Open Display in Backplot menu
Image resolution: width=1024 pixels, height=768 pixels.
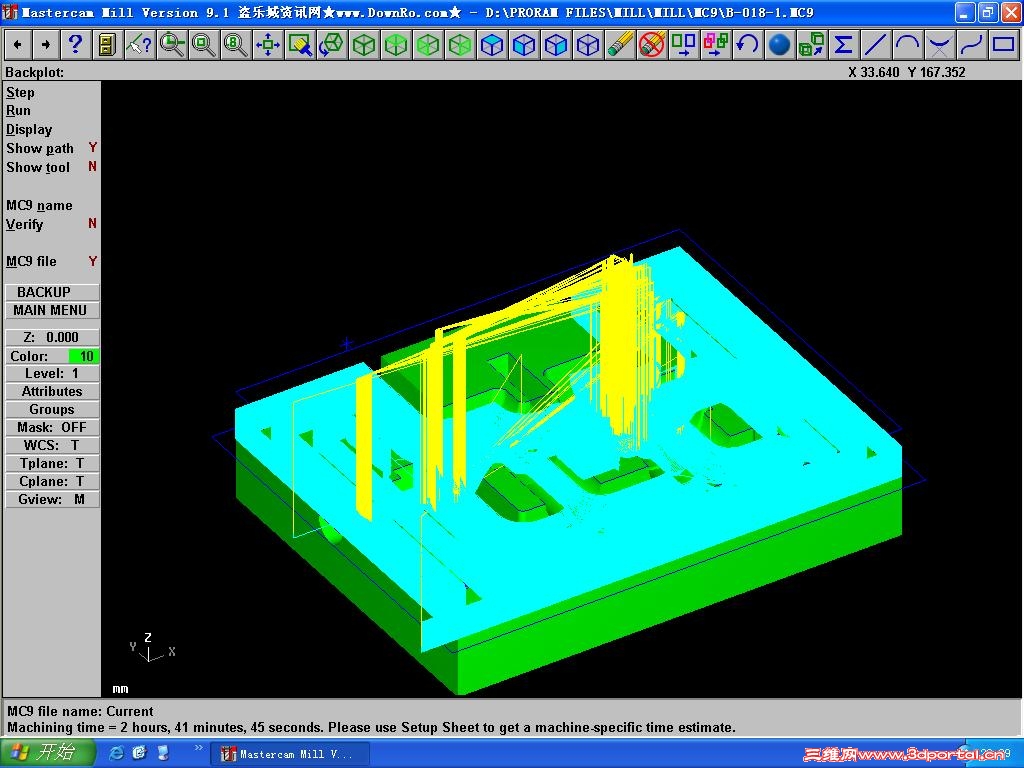click(x=29, y=129)
